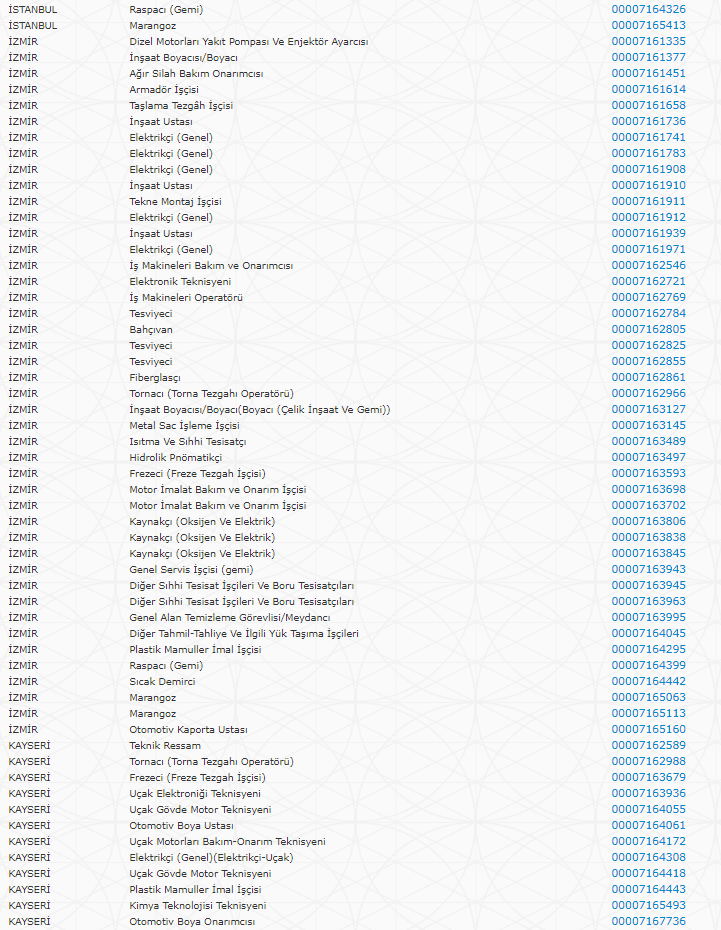Click 00007163943 for Genel Servis İşçisi (gemi)
This screenshot has height=930, width=721.
pos(648,569)
